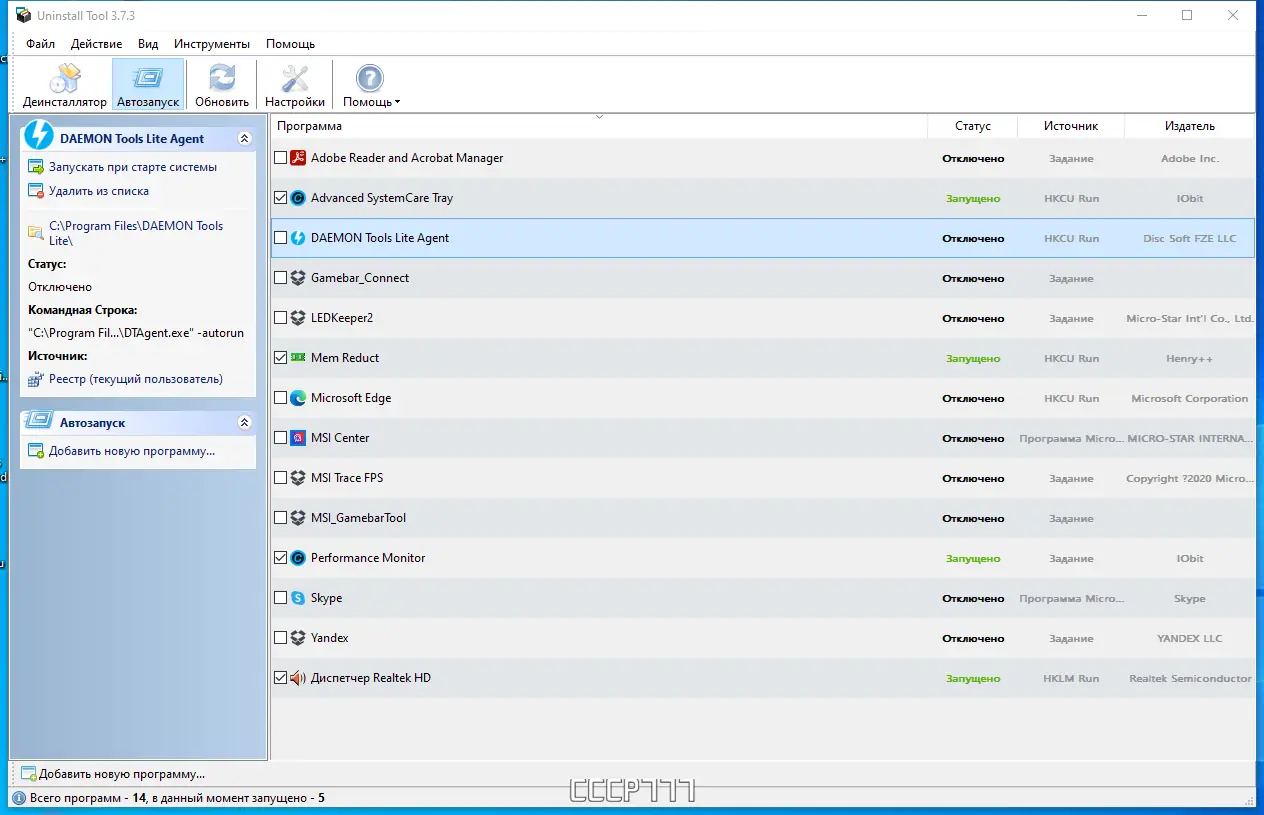The height and width of the screenshot is (815, 1264).
Task: Select the Автозапуск toolbar icon
Action: [148, 85]
